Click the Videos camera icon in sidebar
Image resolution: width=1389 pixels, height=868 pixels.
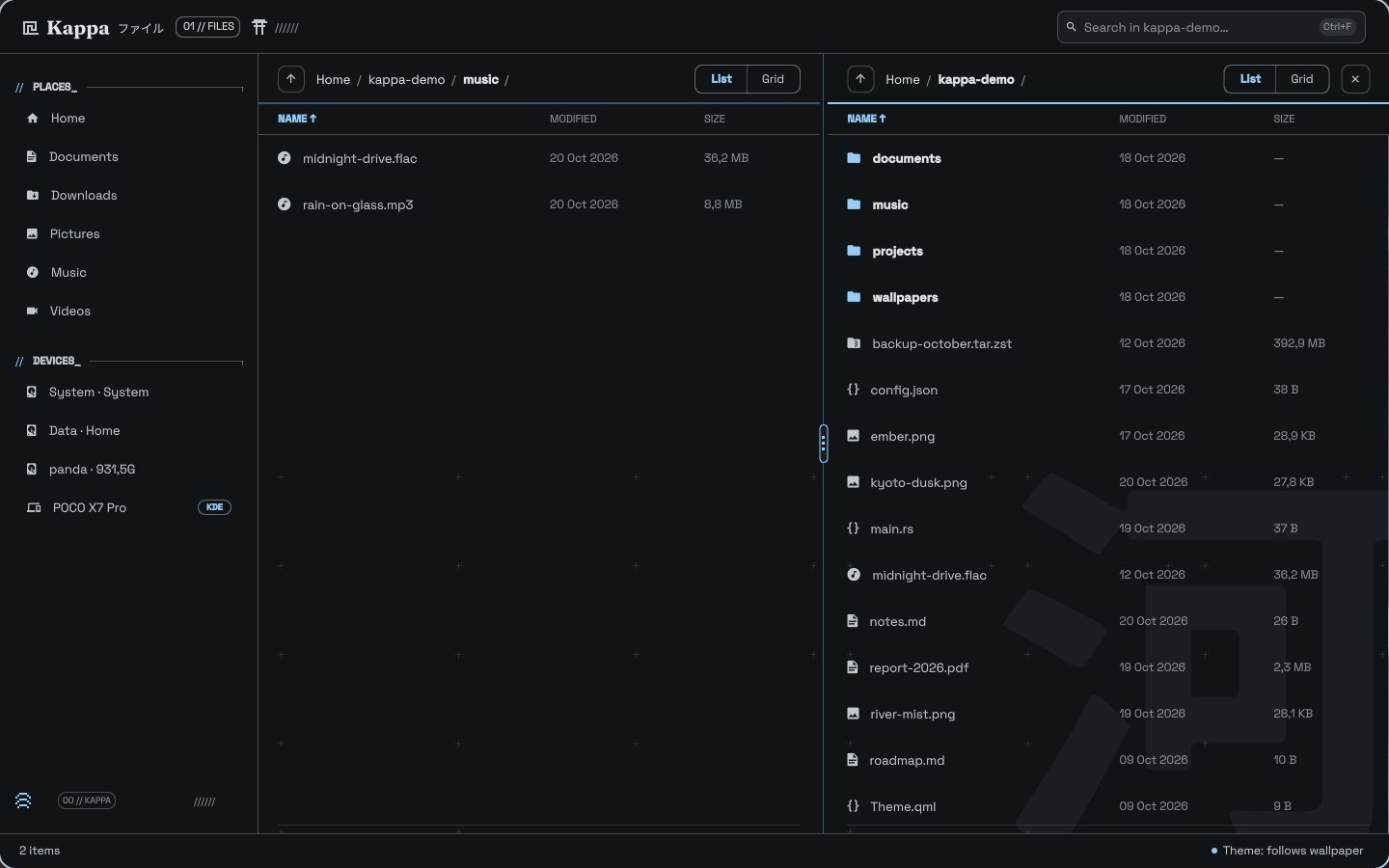(x=33, y=311)
